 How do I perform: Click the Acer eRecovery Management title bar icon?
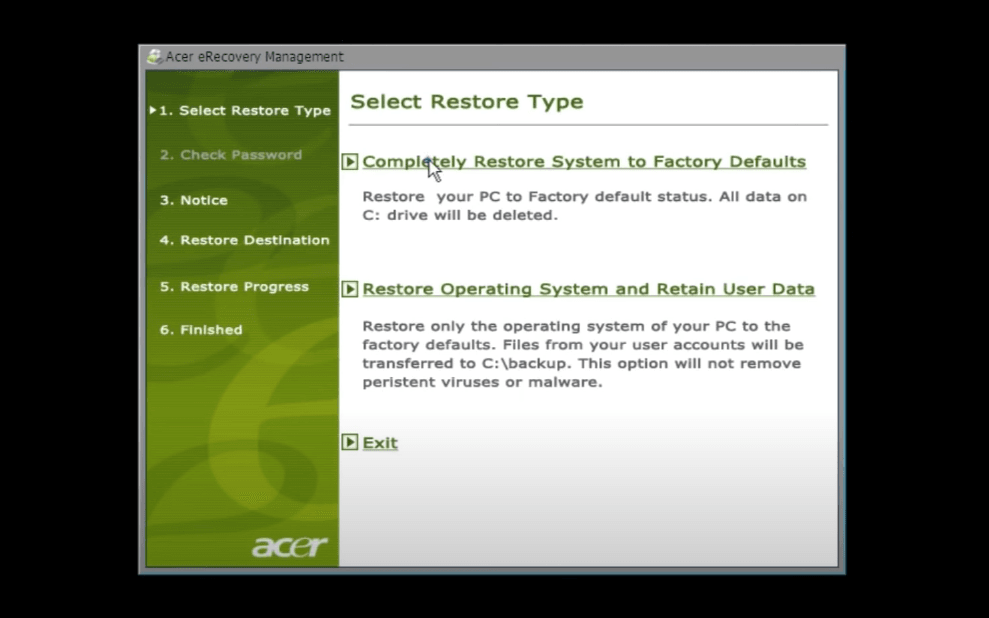coord(155,56)
